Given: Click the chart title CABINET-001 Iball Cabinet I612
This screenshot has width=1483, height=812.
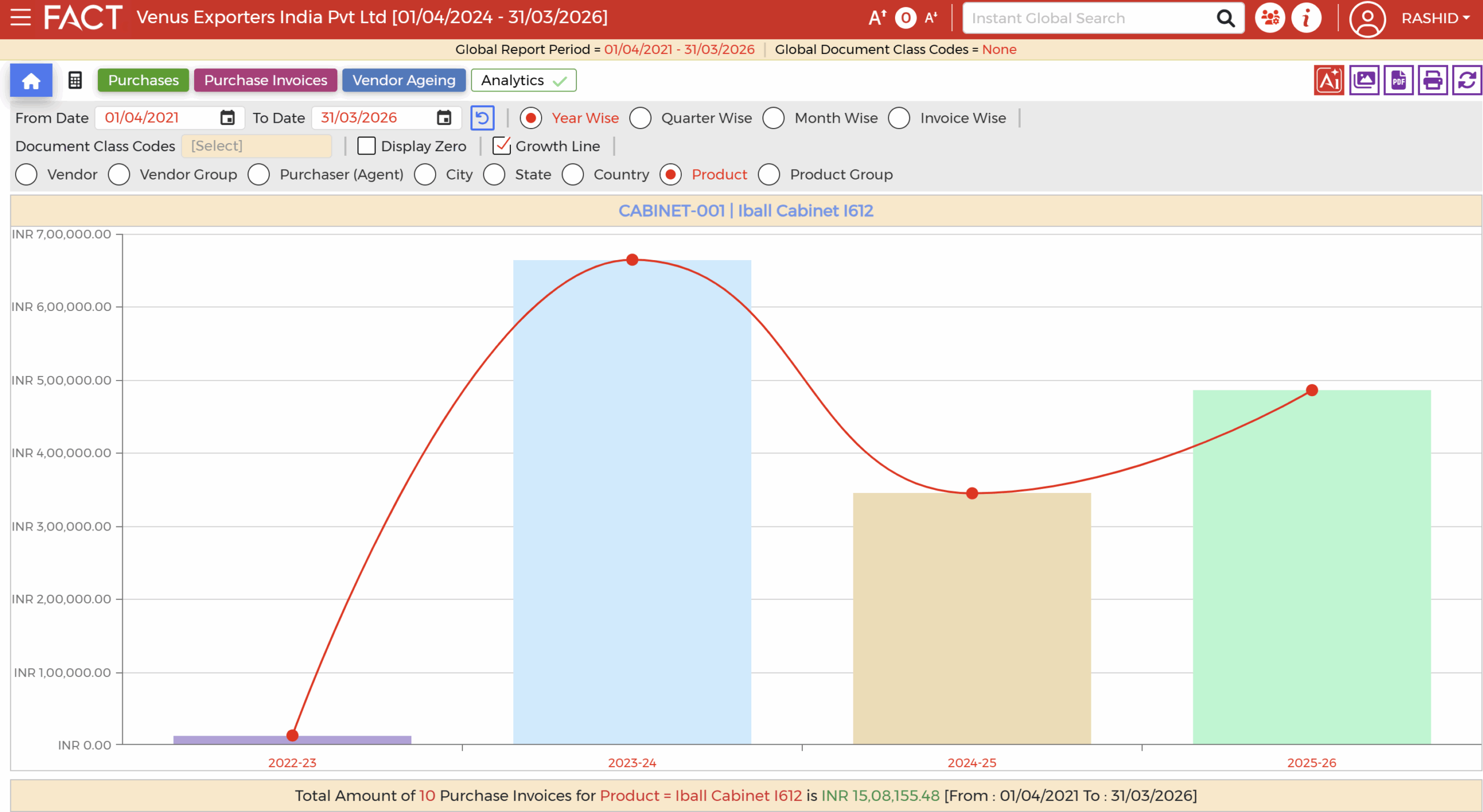Looking at the screenshot, I should [x=746, y=211].
